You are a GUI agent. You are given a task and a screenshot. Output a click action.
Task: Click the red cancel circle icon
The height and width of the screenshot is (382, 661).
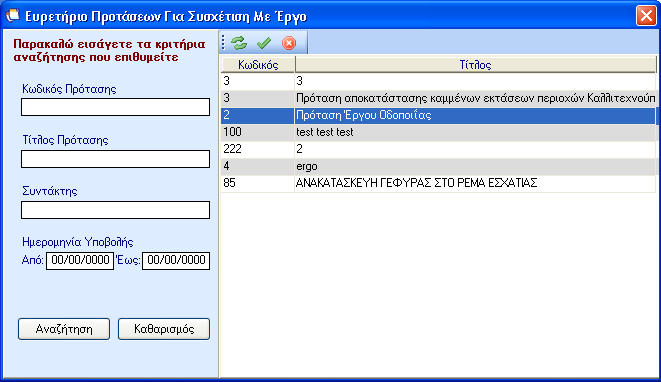289,43
